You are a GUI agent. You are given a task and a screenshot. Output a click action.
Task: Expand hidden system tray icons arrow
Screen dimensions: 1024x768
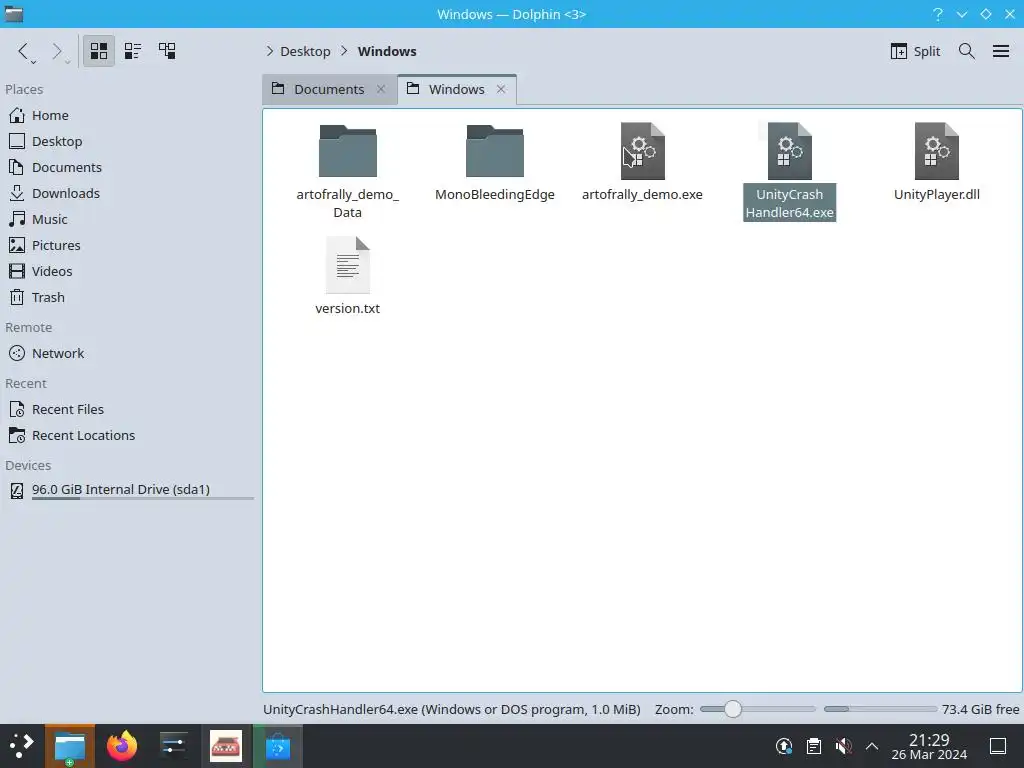pos(871,746)
